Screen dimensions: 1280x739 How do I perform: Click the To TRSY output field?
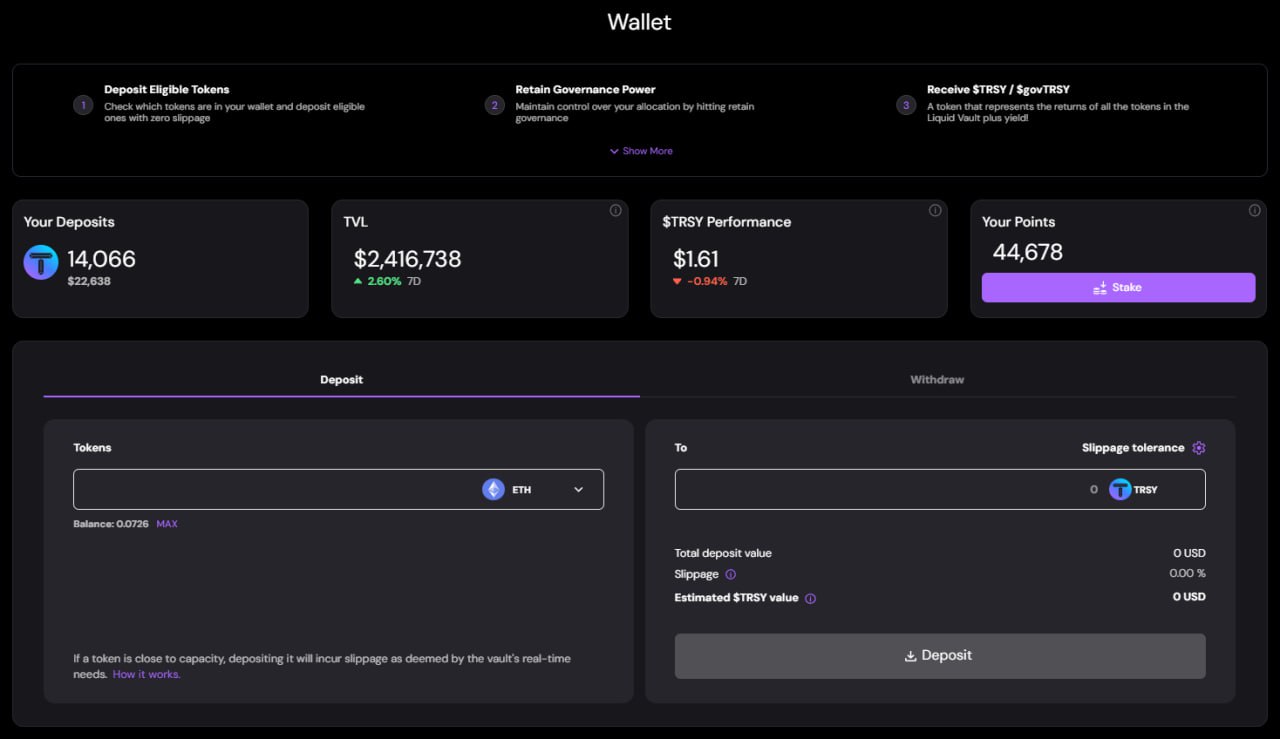[x=940, y=489]
